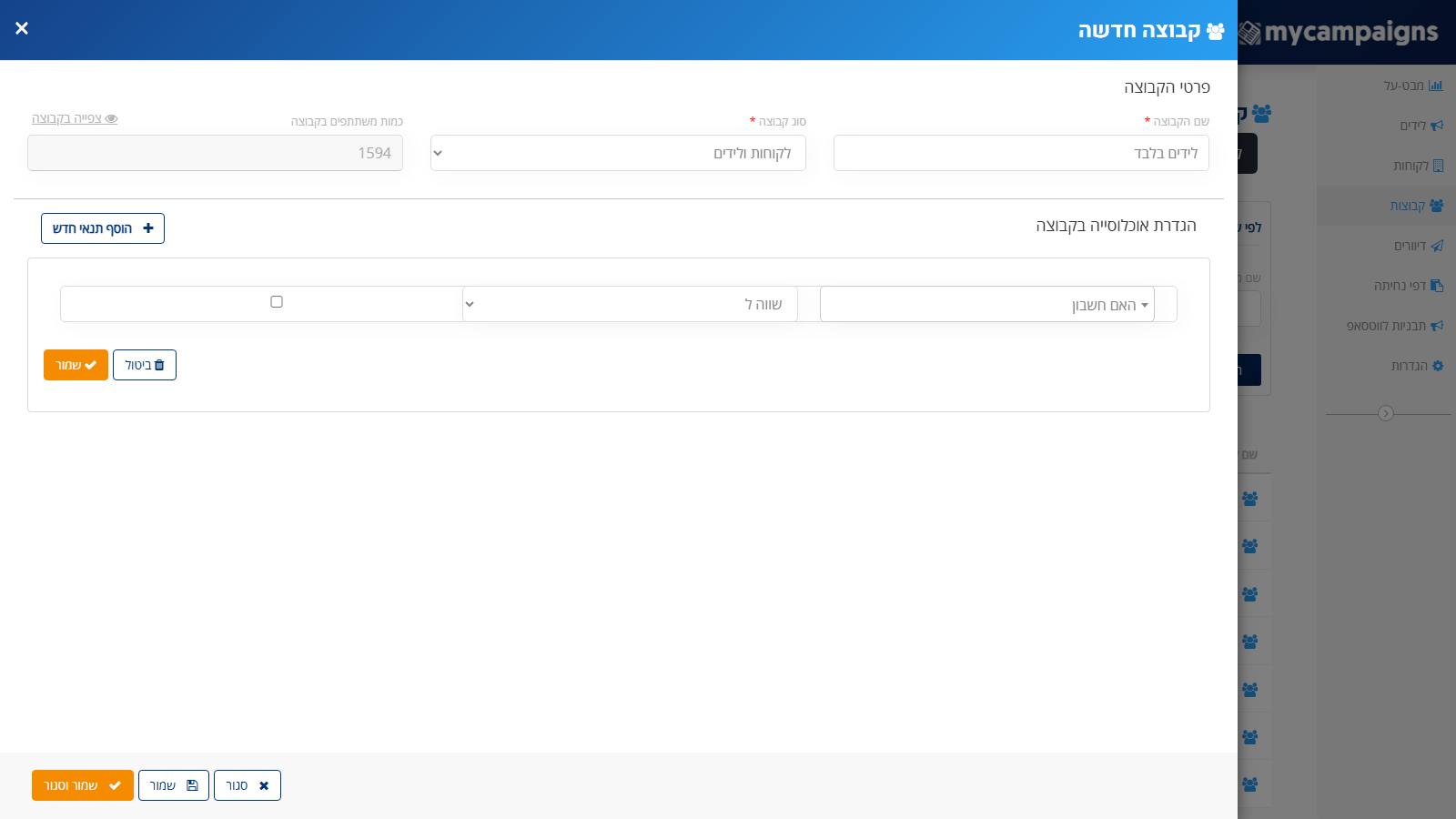Select 'קבוצות' groups in the sidebar
The image size is (1456, 819).
tap(1416, 206)
